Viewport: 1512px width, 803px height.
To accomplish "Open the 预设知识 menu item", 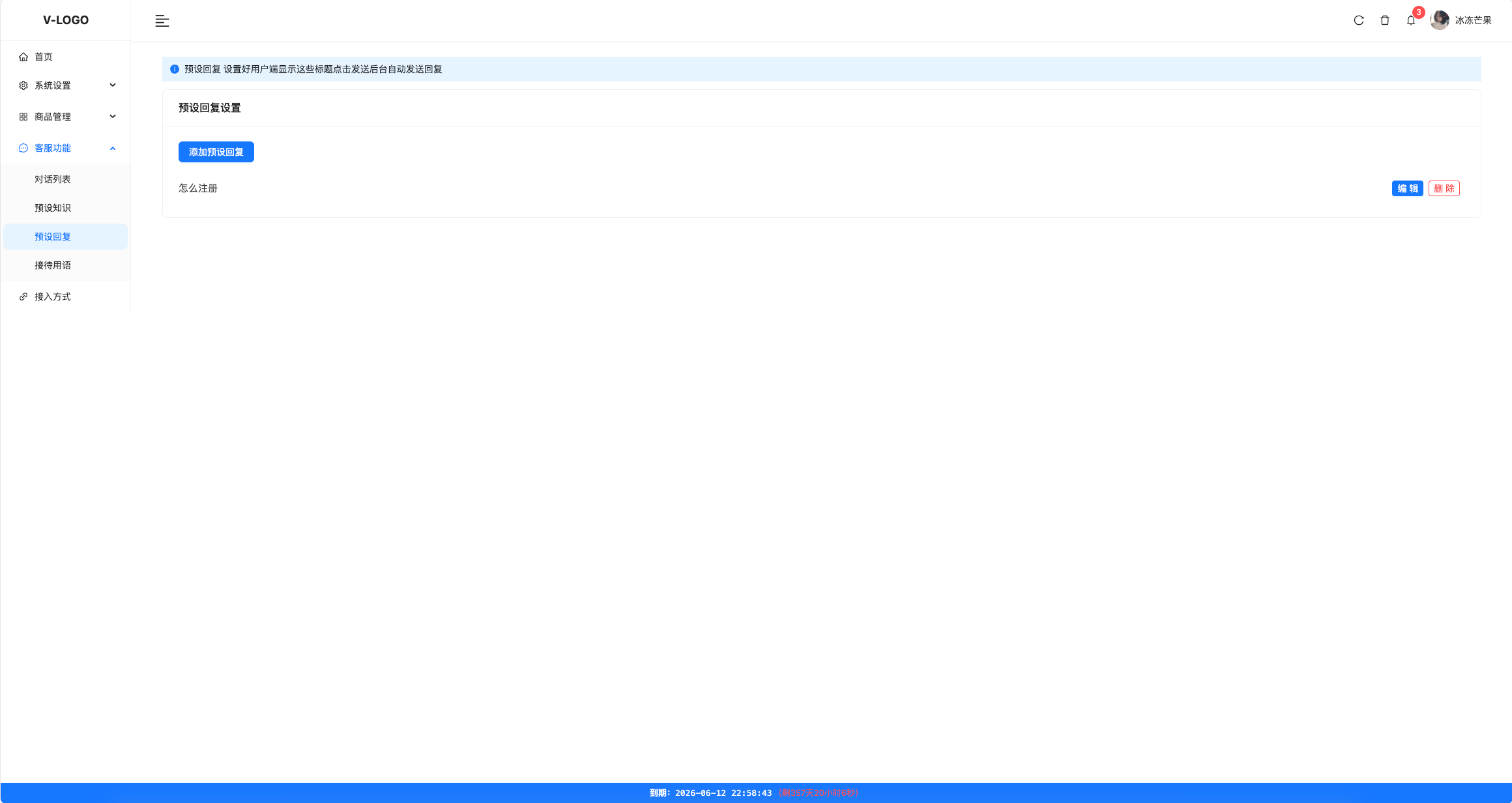I will [53, 208].
